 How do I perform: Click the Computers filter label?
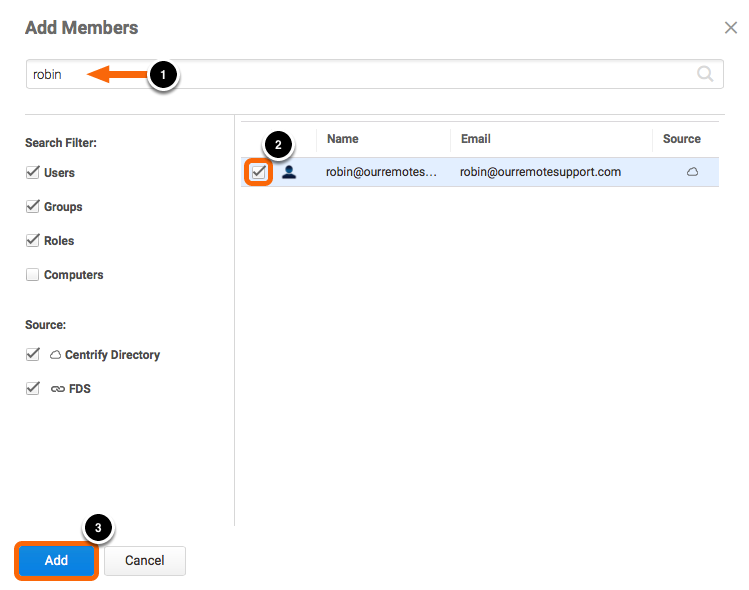[74, 275]
